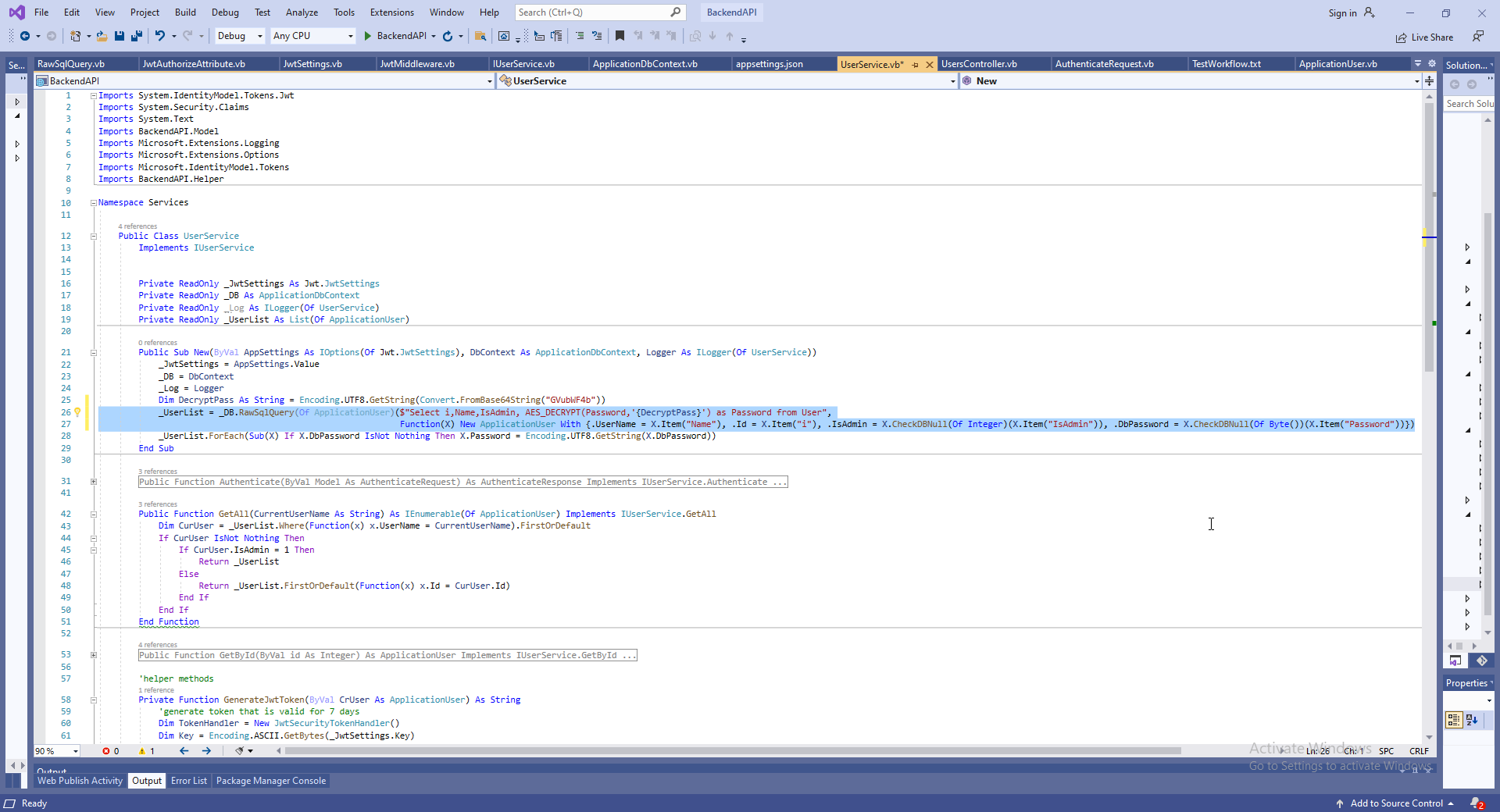Image resolution: width=1500 pixels, height=812 pixels.
Task: Open the 90 % zoom level dropdown
Action: pyautogui.click(x=57, y=751)
